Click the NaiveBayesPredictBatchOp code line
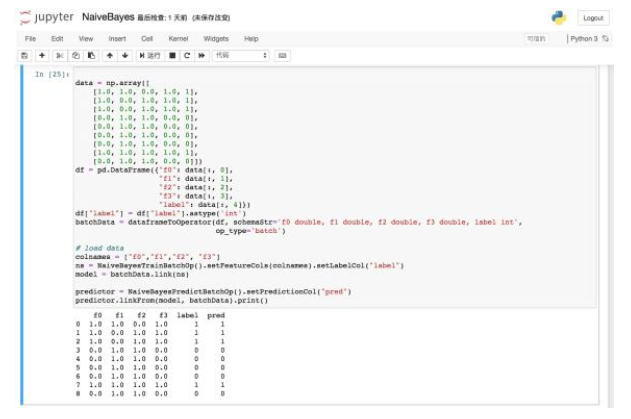 click(x=213, y=292)
